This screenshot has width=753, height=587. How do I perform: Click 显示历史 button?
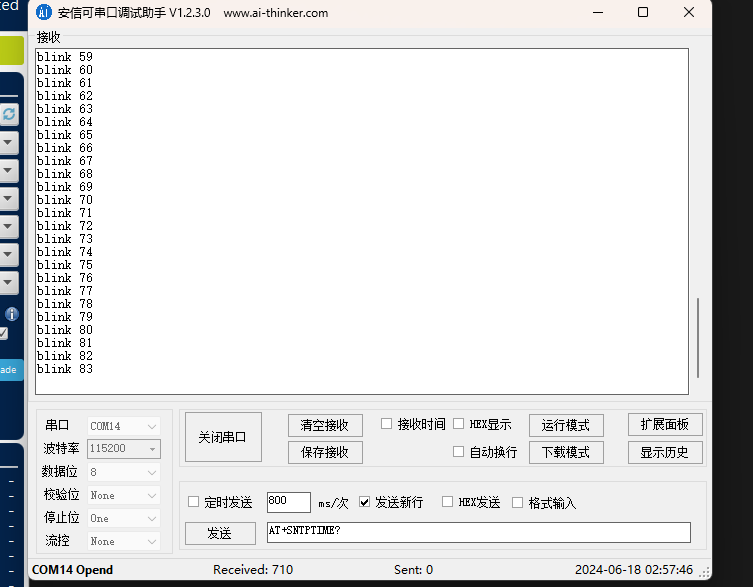tap(665, 452)
